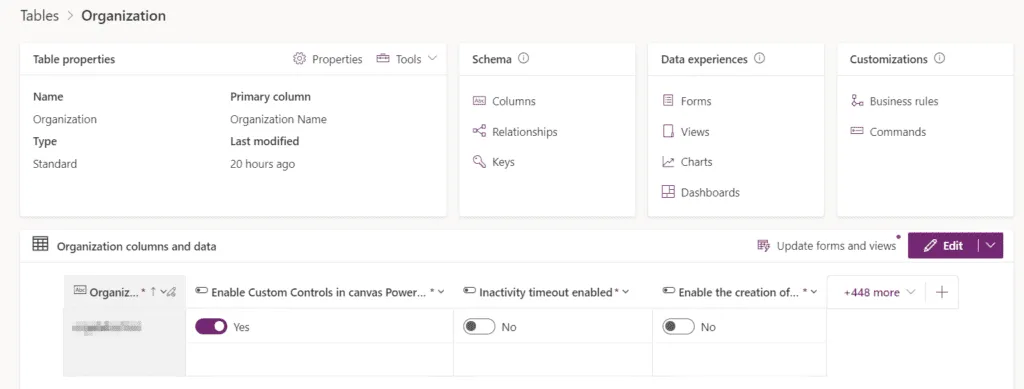Open the Columns link
The width and height of the screenshot is (1024, 389).
coord(513,101)
